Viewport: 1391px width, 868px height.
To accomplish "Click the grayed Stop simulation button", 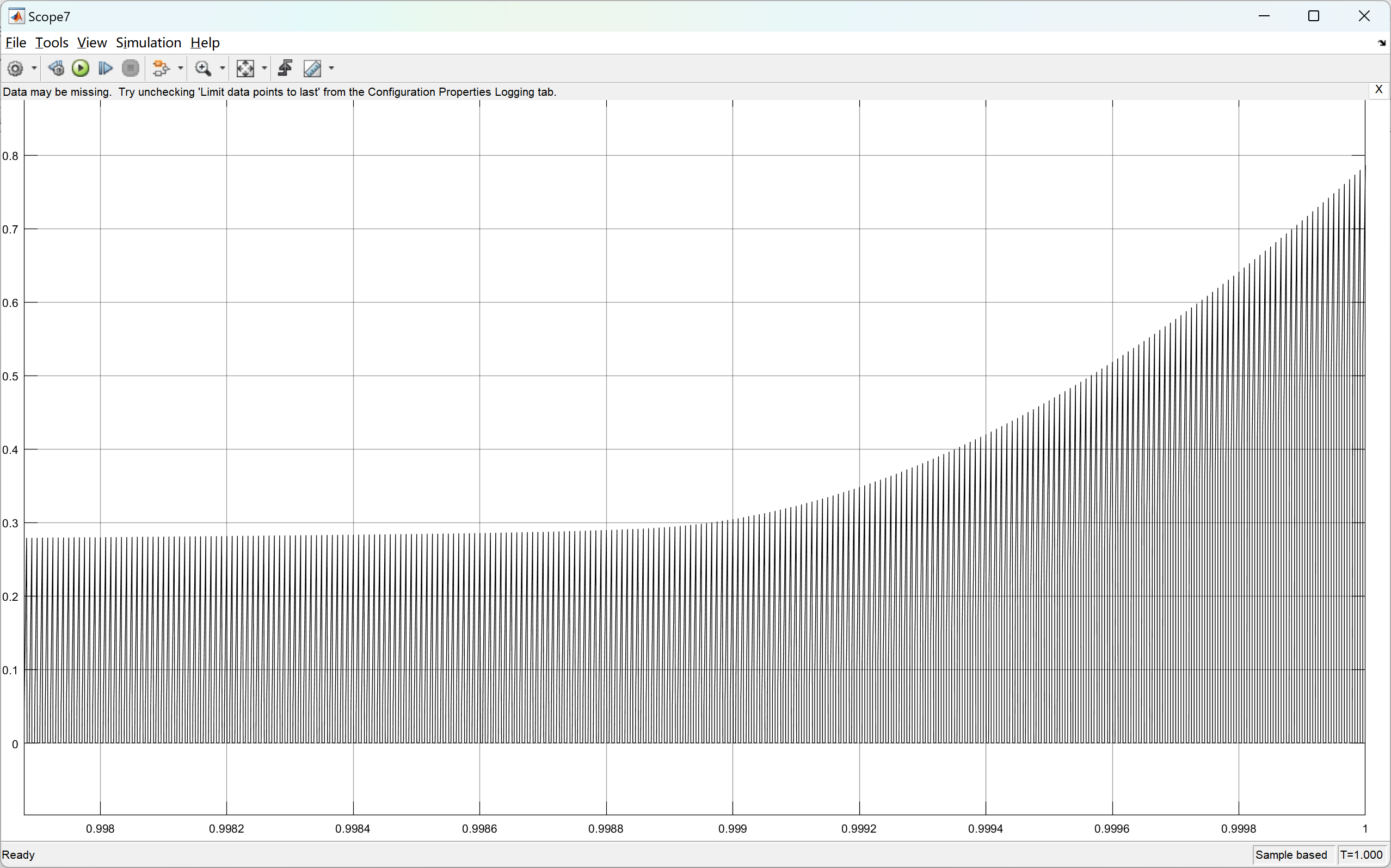I will tap(131, 69).
